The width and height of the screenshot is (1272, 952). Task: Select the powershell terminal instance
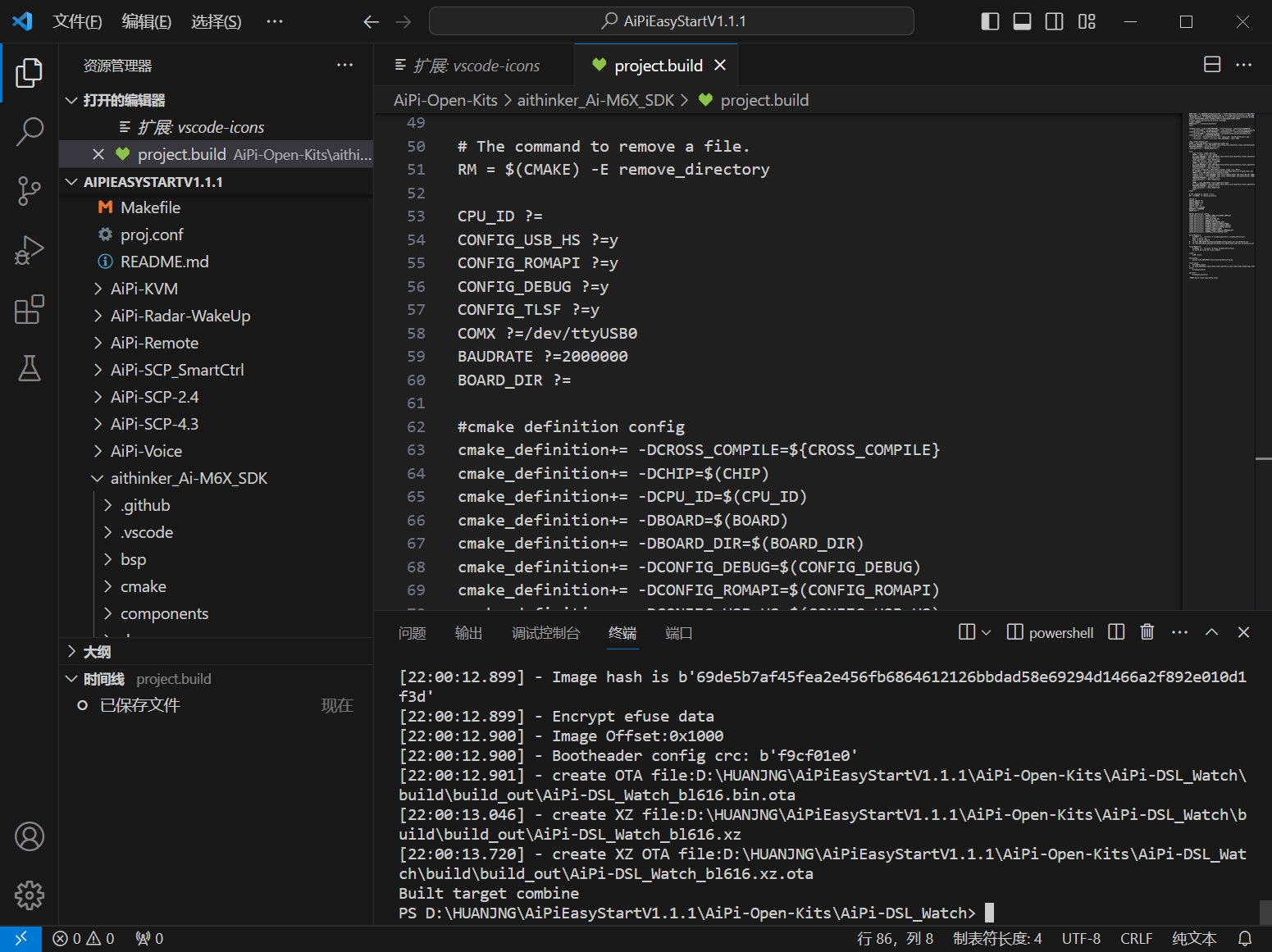pos(1051,632)
